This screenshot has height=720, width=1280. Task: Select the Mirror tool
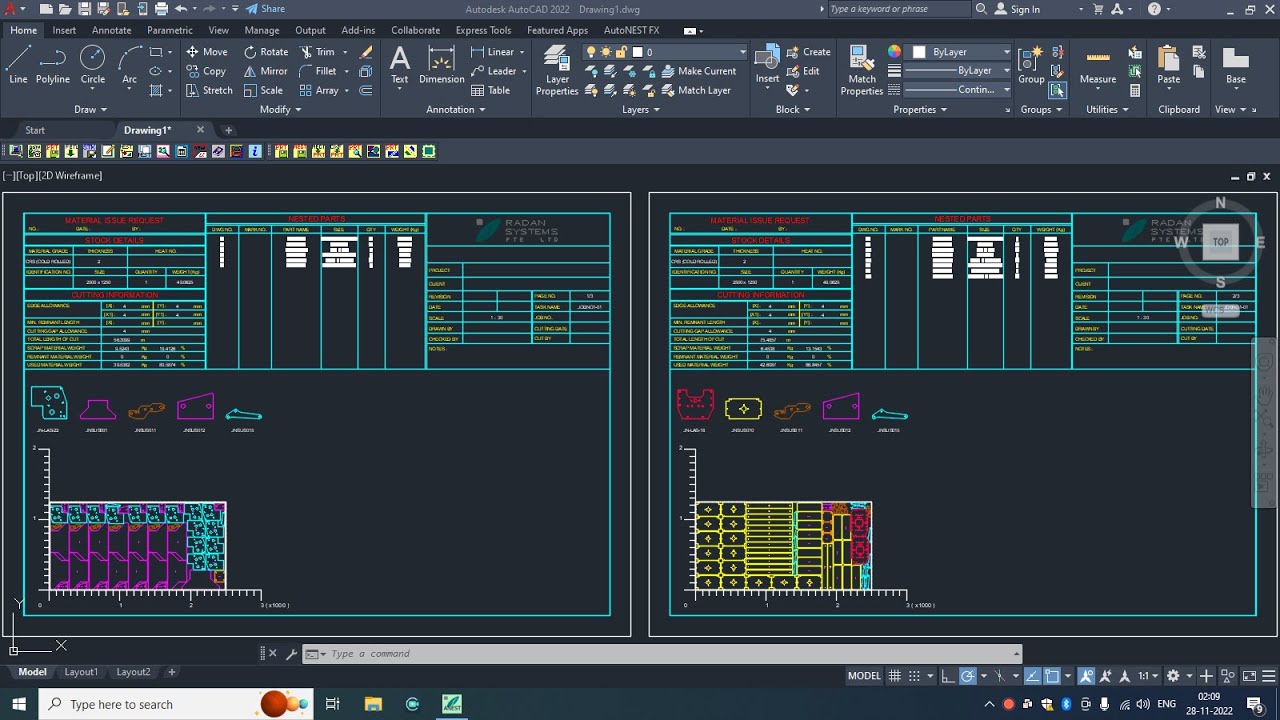click(265, 71)
